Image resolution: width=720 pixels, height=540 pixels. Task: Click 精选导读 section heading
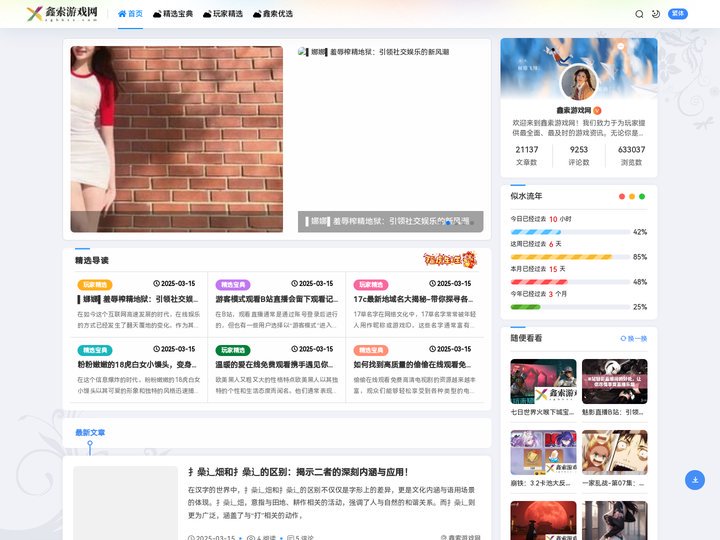click(92, 260)
